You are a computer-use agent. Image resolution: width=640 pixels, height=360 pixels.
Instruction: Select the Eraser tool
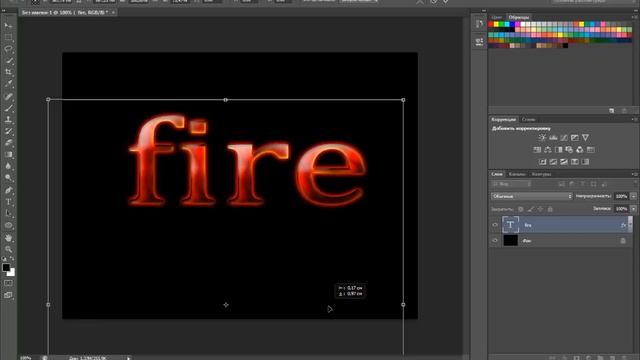point(8,143)
